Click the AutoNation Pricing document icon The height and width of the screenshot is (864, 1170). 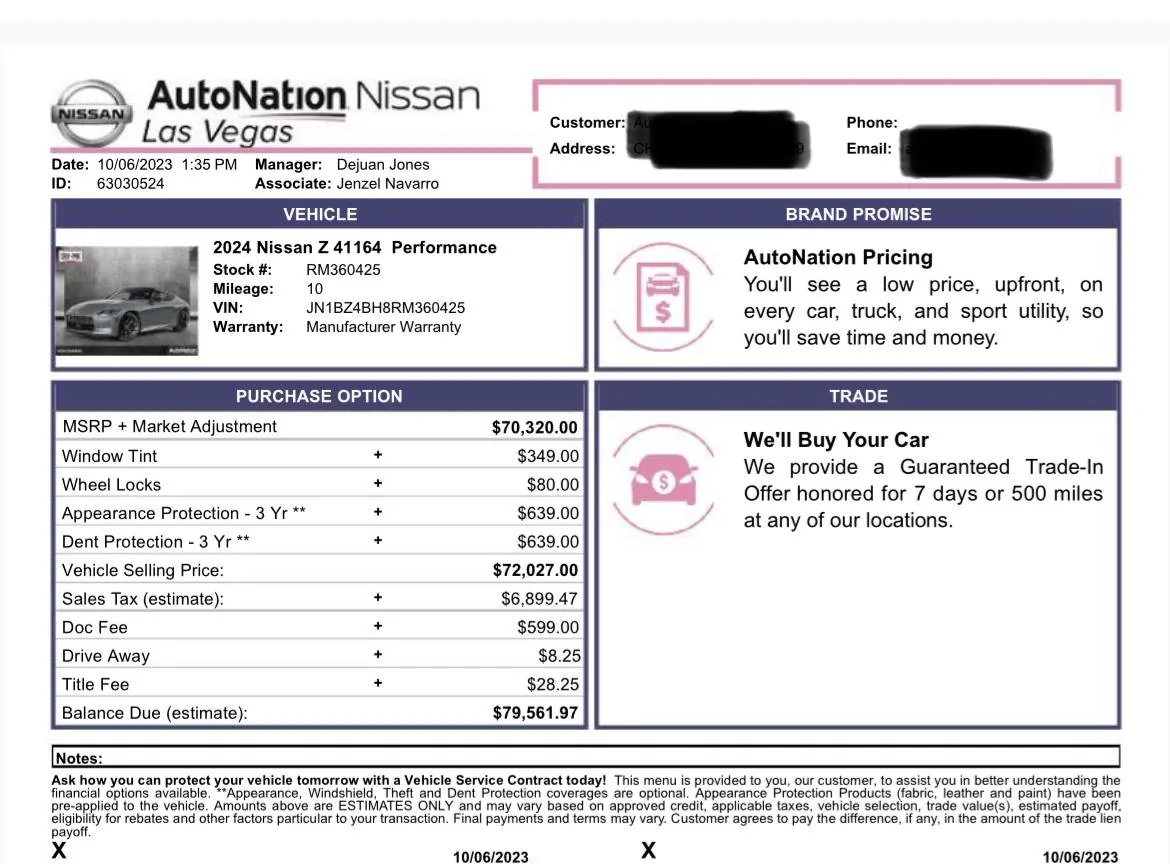tap(663, 297)
